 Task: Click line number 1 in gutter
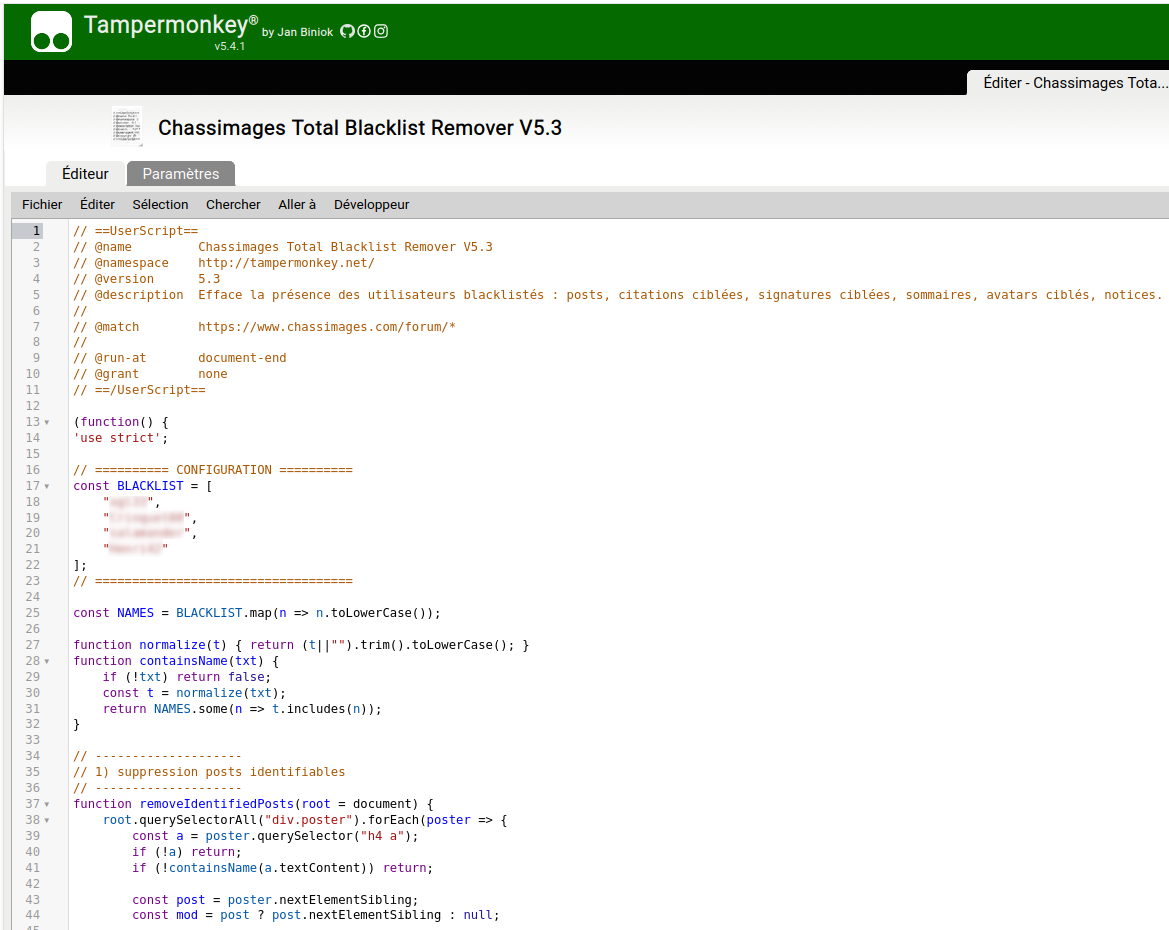[x=36, y=230]
